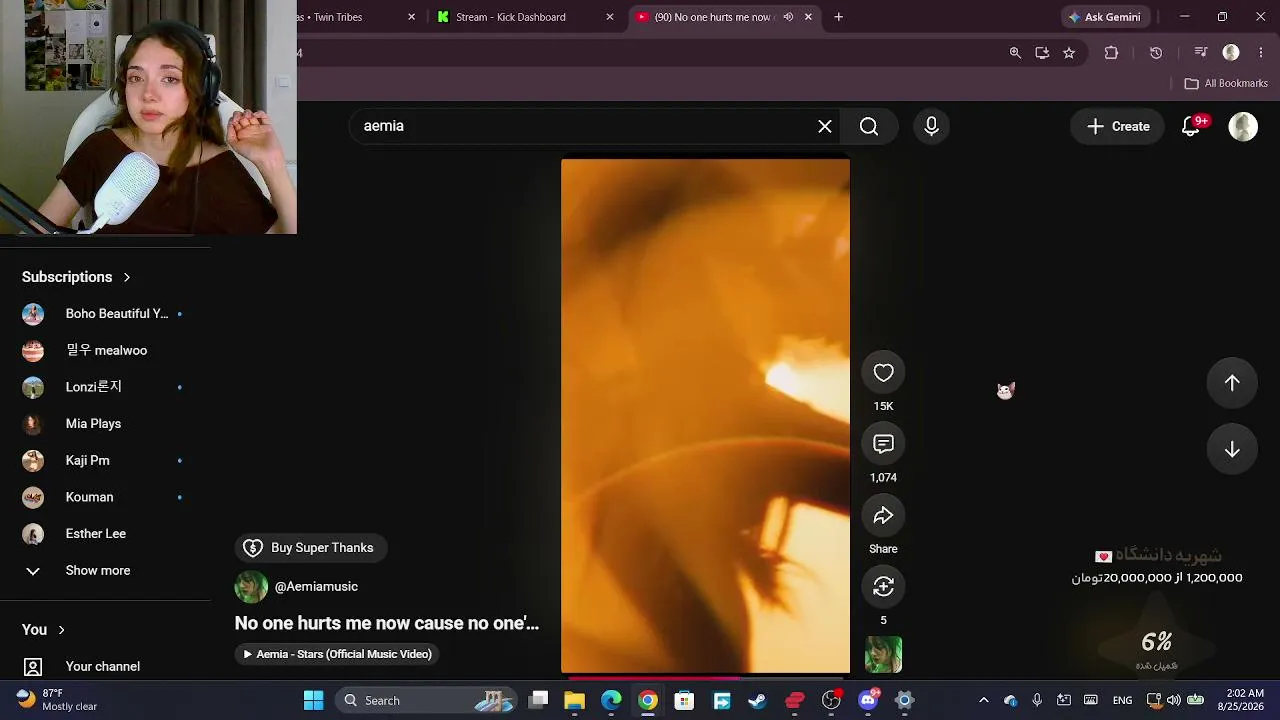Open the Chrome media controls icon
This screenshot has width=1280, height=720.
click(x=1201, y=53)
